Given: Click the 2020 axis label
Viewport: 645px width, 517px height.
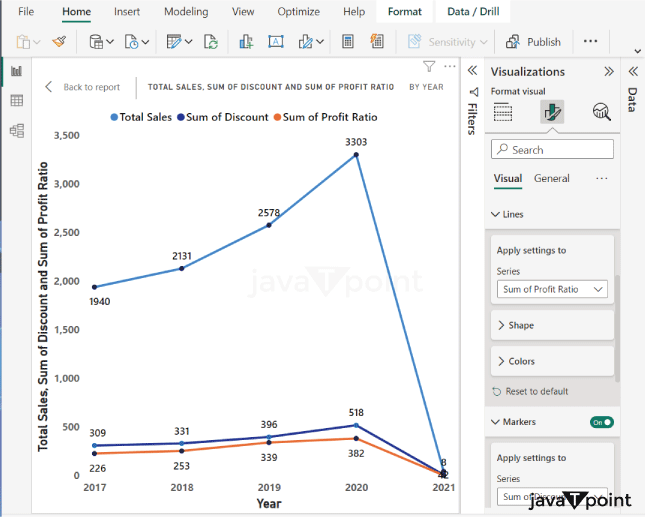Looking at the screenshot, I should point(356,487).
